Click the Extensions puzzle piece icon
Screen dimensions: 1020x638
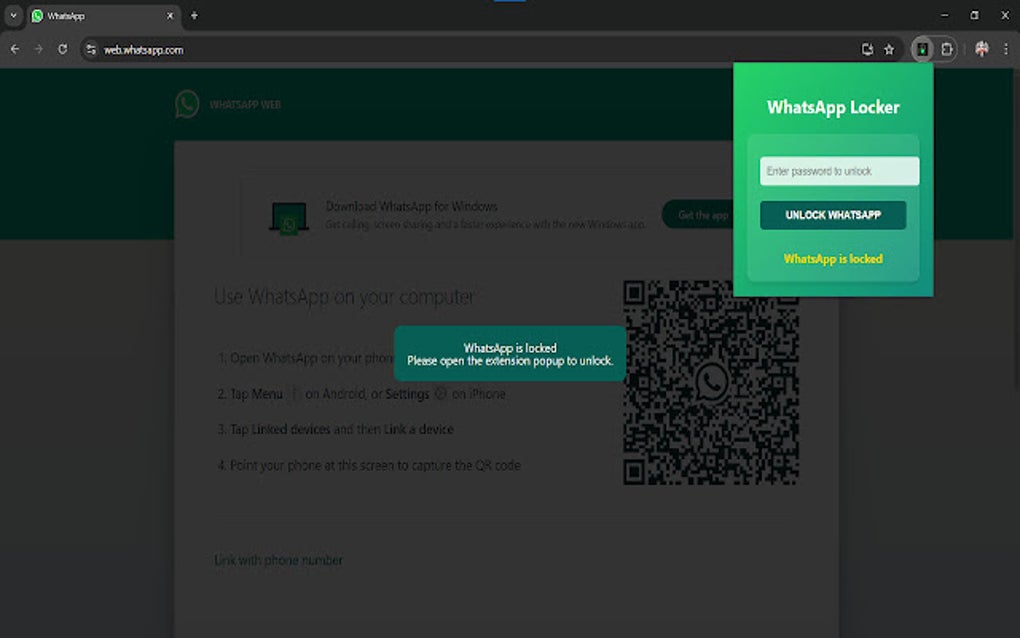[945, 48]
